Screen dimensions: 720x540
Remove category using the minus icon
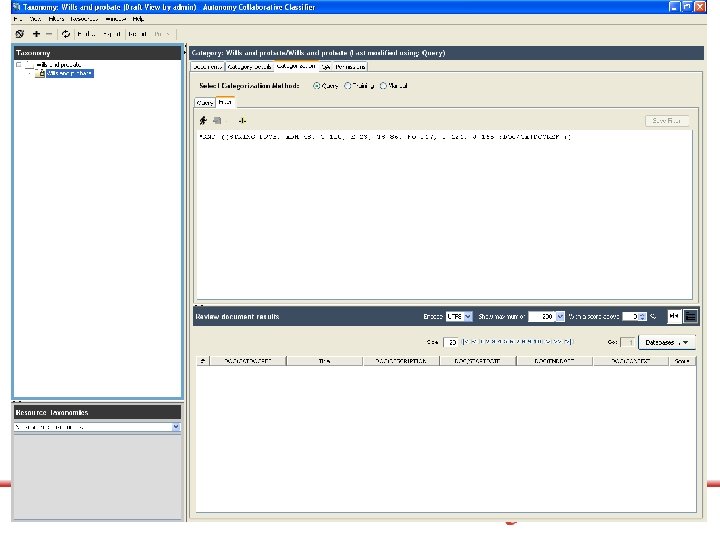pyautogui.click(x=49, y=34)
